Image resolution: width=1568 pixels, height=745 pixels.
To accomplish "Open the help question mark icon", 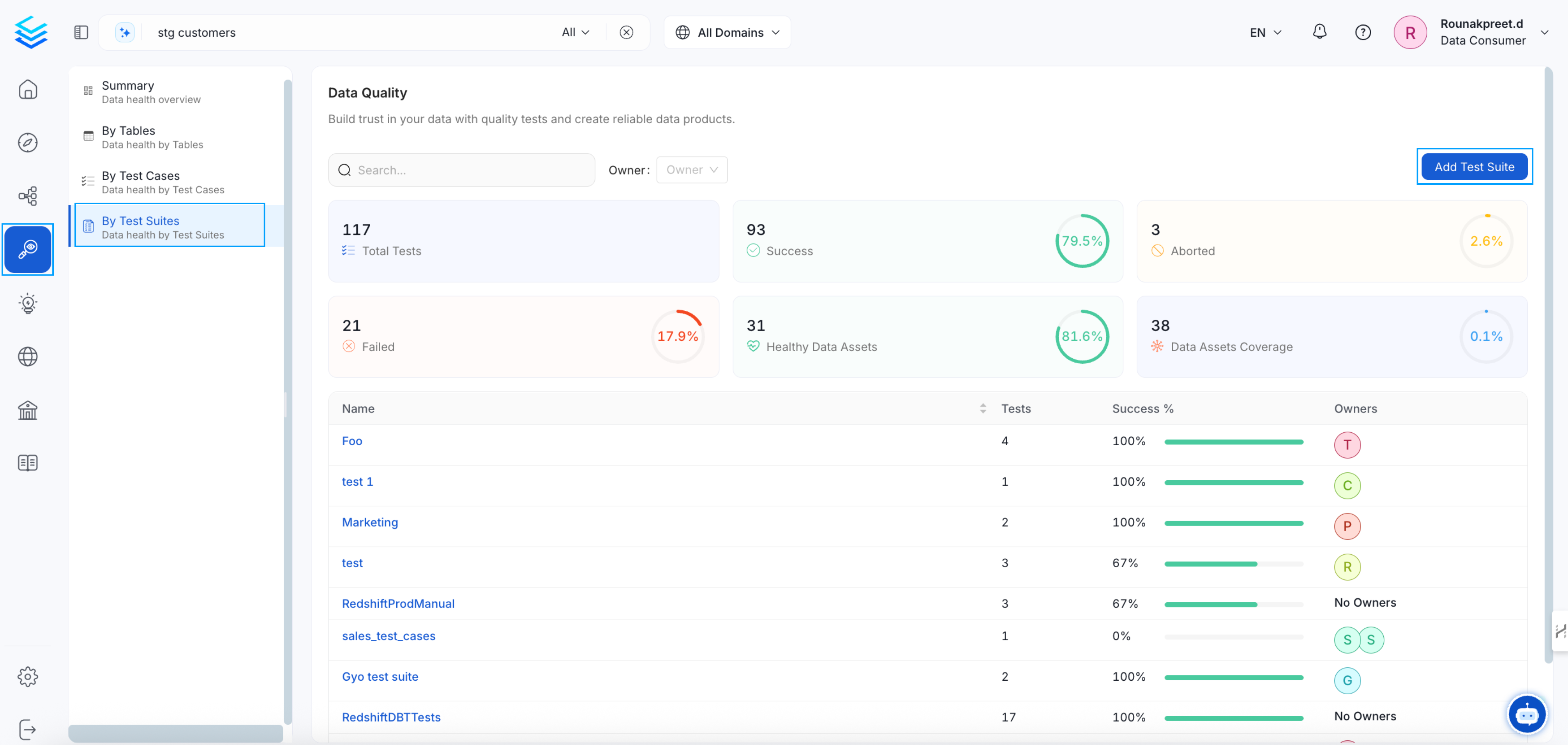I will pos(1362,32).
